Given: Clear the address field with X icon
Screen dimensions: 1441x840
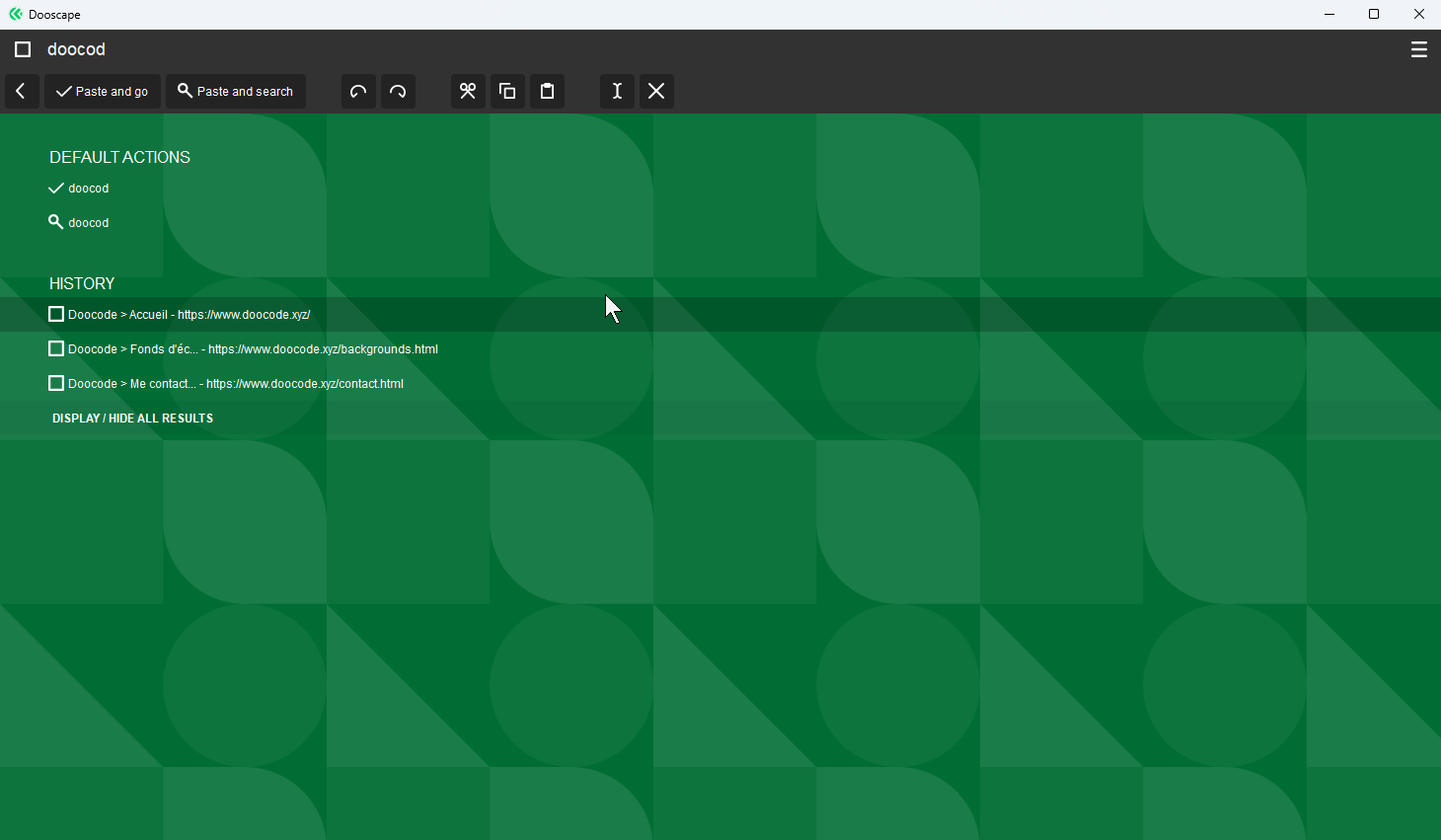Looking at the screenshot, I should tap(656, 91).
